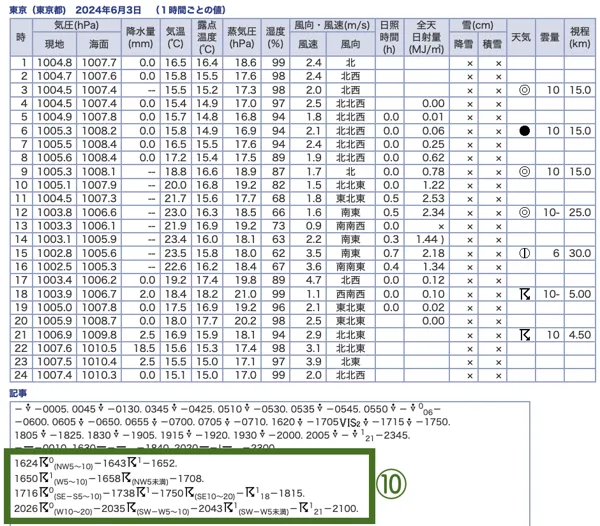Click precipitation 18.5 in the 22時 row
This screenshot has width=600, height=526.
click(144, 348)
